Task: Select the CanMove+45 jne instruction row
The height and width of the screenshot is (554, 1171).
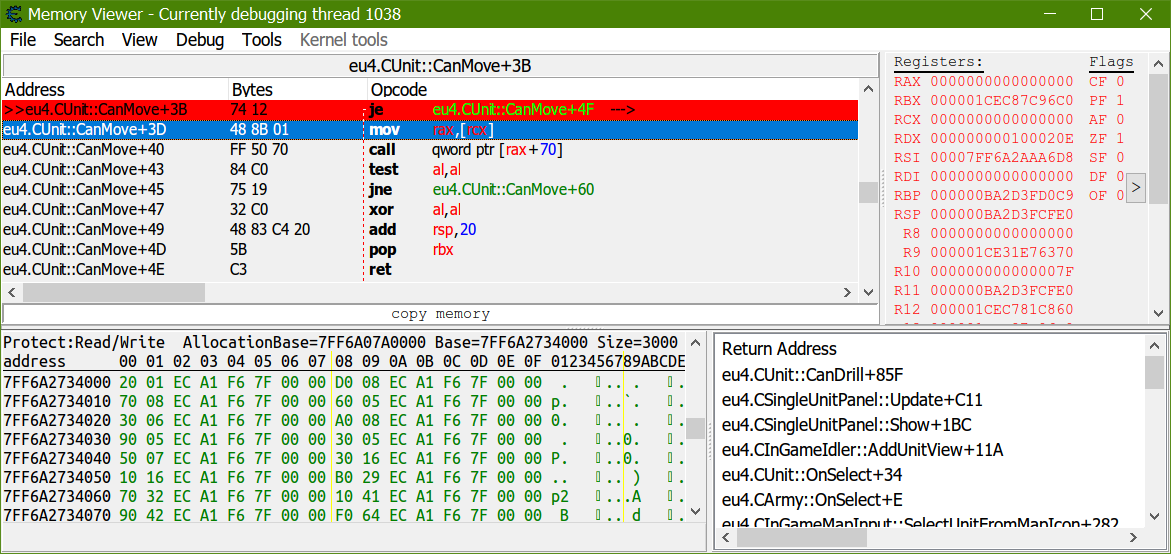Action: [x=430, y=190]
